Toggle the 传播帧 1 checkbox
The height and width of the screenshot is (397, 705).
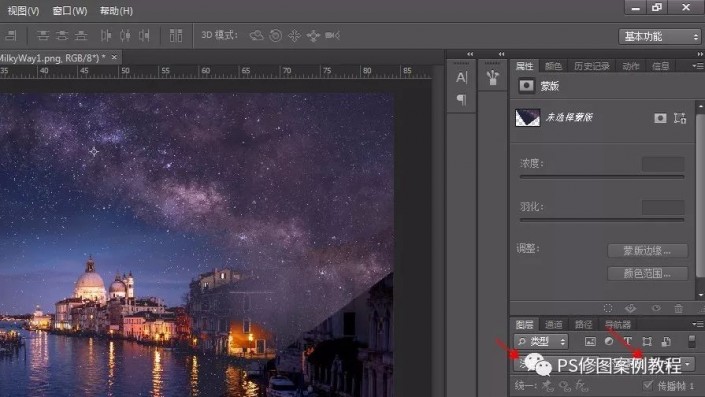coord(647,385)
